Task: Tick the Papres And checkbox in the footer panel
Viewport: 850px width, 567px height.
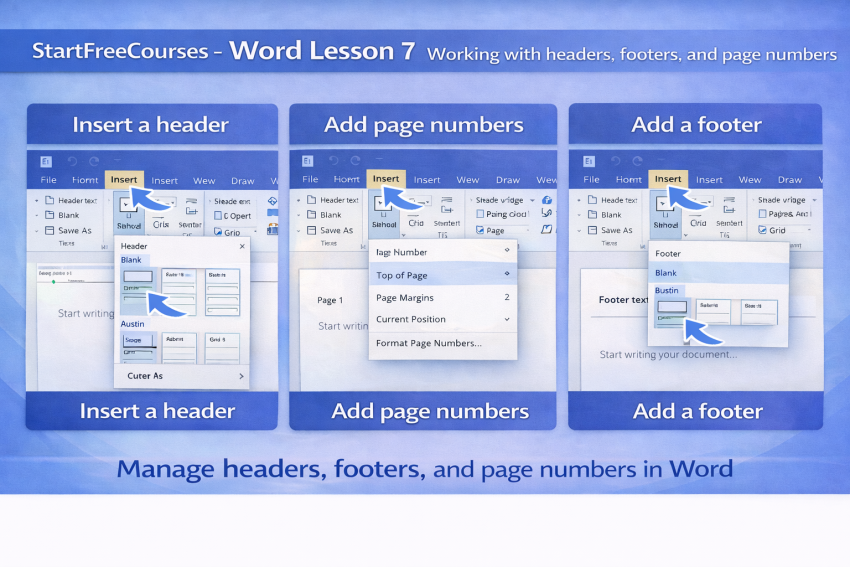Action: coord(762,214)
